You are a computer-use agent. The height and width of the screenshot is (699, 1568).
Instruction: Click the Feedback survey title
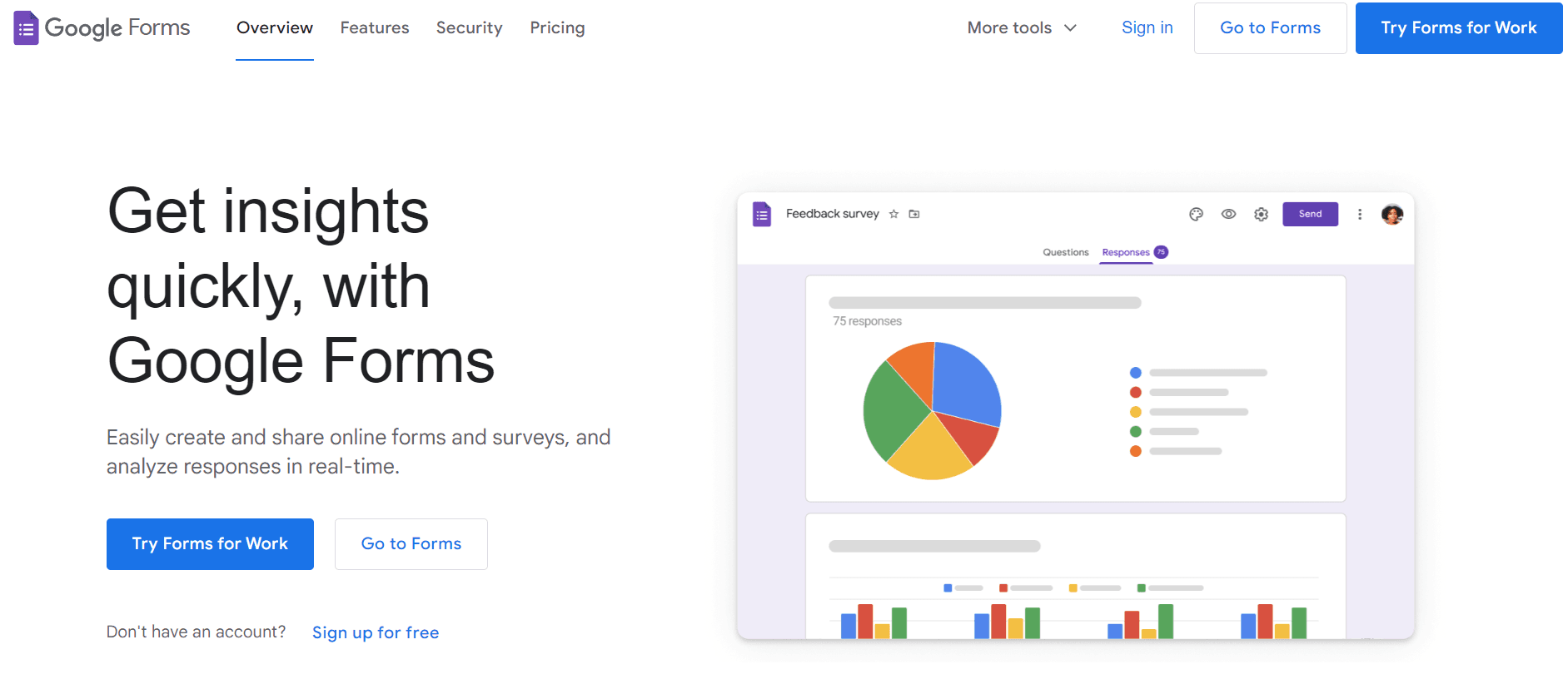[832, 214]
